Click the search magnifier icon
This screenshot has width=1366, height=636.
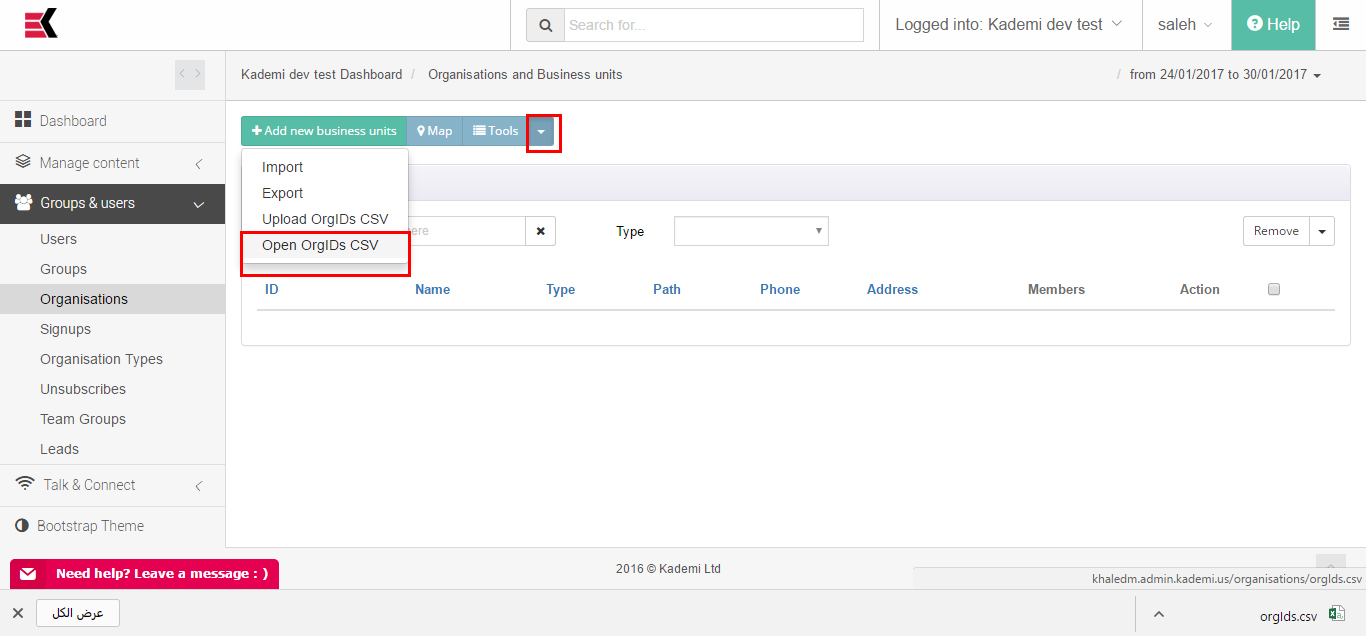pyautogui.click(x=545, y=25)
